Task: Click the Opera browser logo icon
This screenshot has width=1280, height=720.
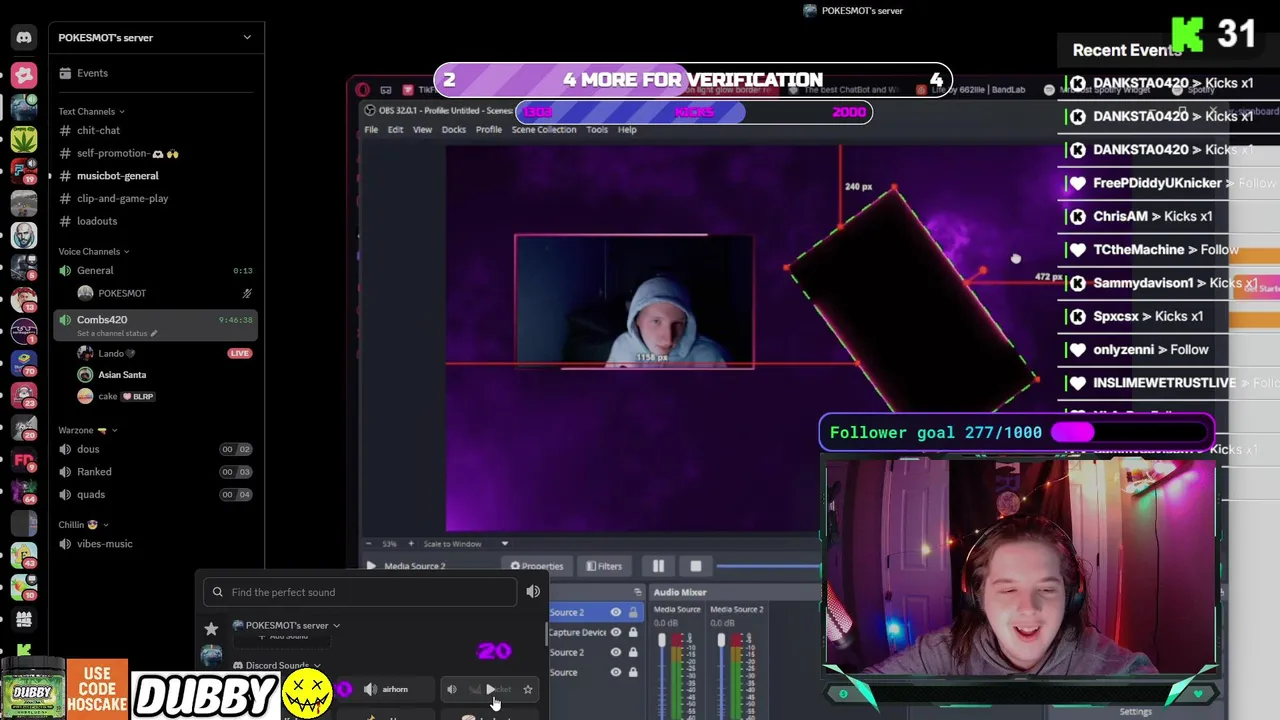Action: pyautogui.click(x=362, y=90)
